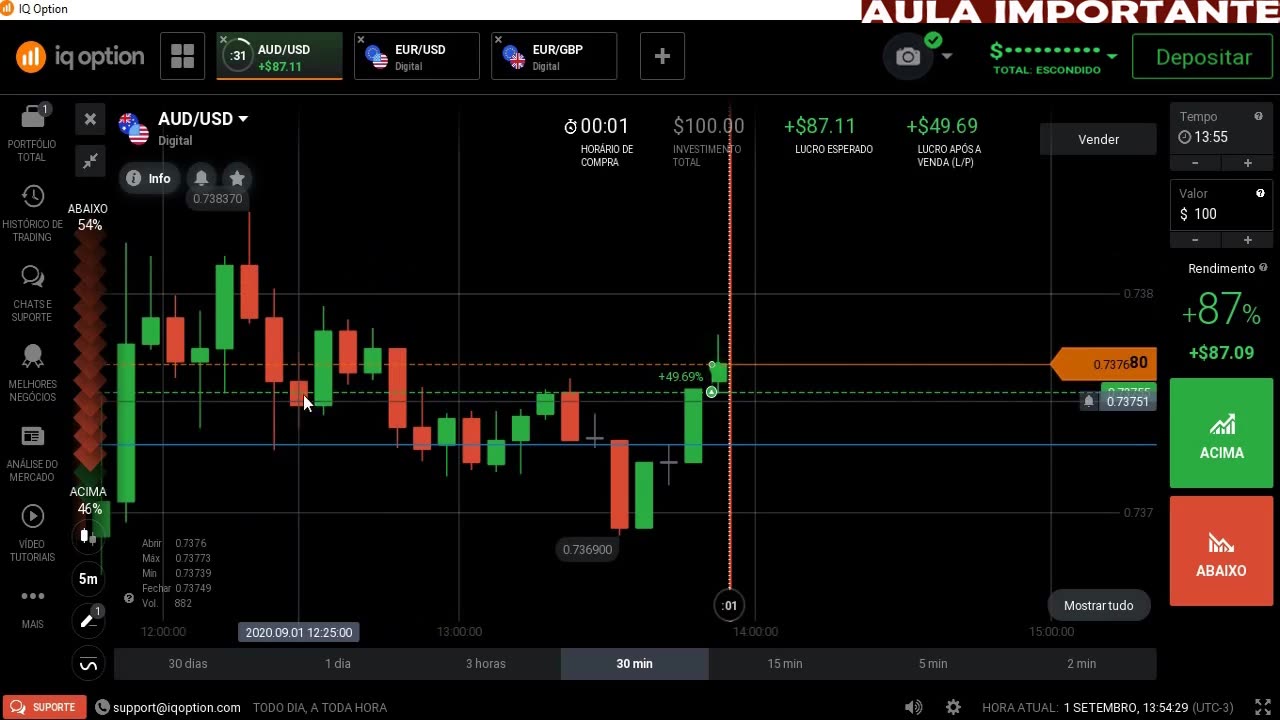1280x720 pixels.
Task: Toggle sound speaker icon in footer
Action: pos(913,707)
